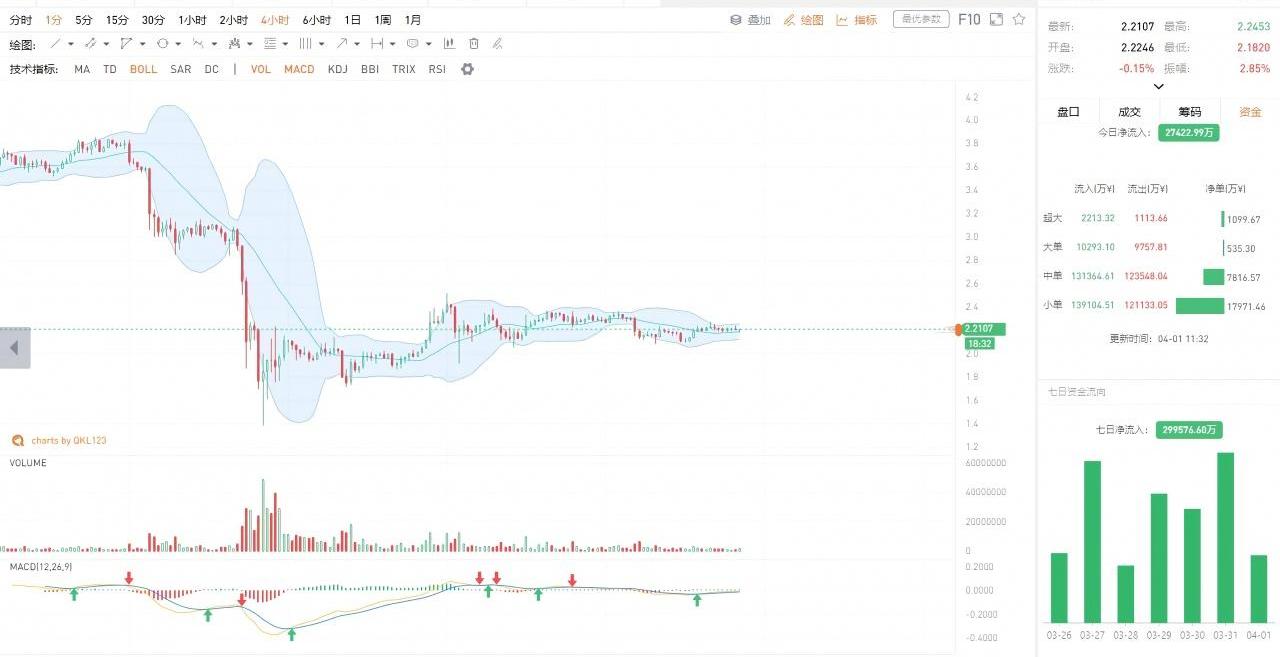
Task: Enable the KDJ indicator
Action: tap(338, 69)
